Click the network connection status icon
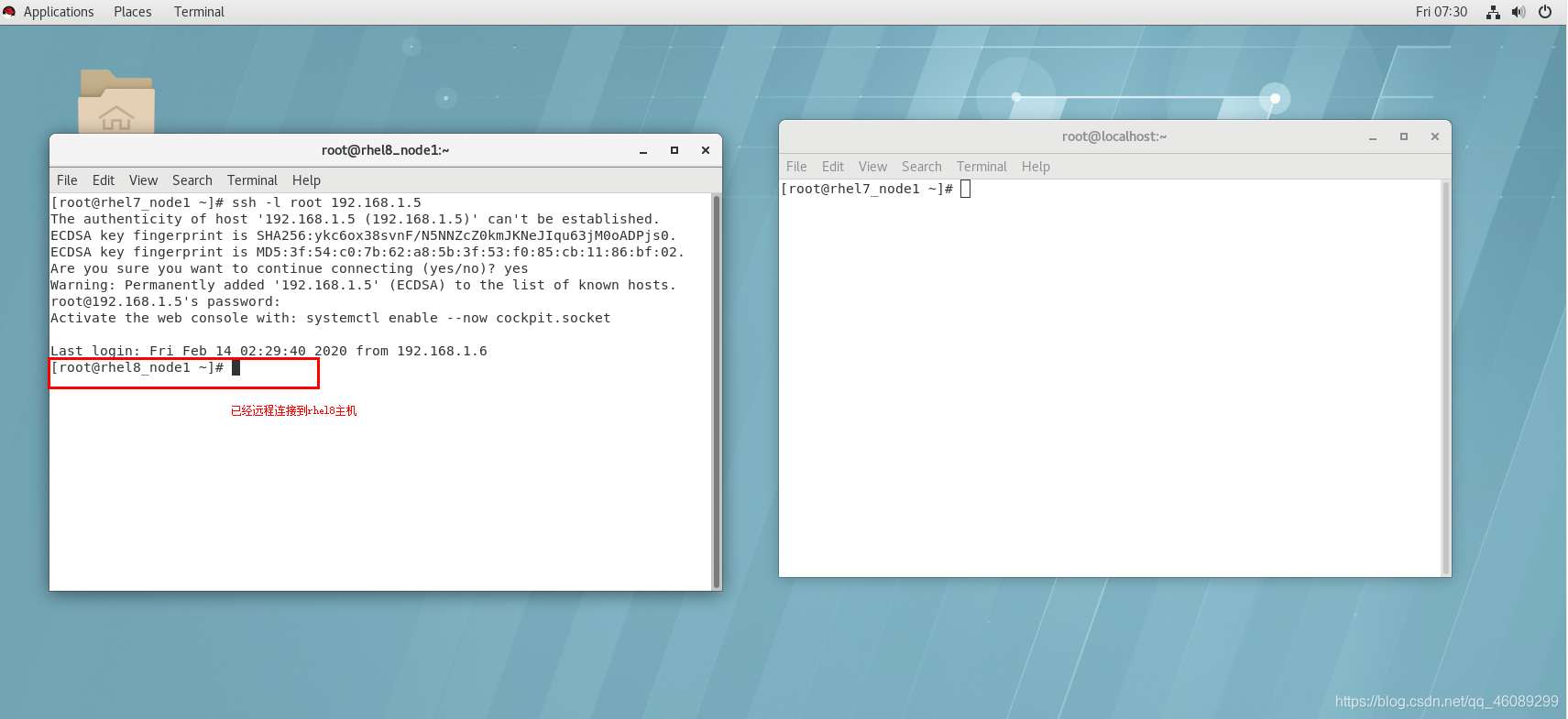 pyautogui.click(x=1493, y=12)
